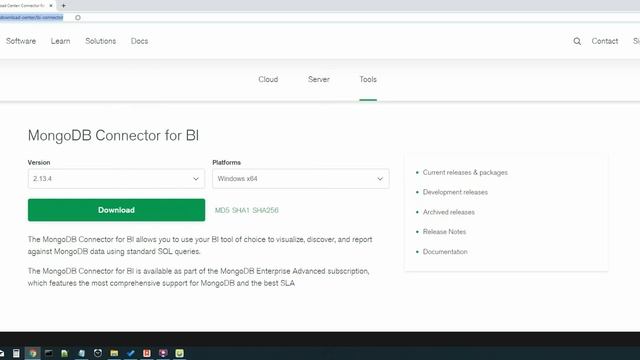Image resolution: width=640 pixels, height=360 pixels.
Task: Open the red square taskbar icon
Action: [147, 353]
